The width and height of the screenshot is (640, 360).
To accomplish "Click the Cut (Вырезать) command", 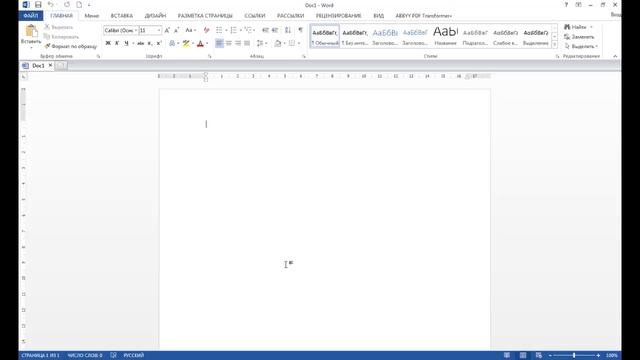I will point(58,27).
